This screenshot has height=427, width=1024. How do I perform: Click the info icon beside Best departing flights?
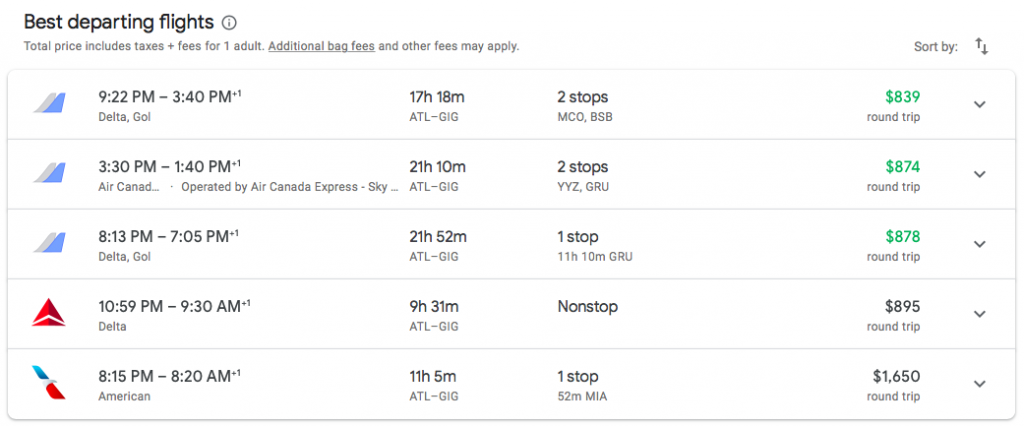[x=229, y=23]
